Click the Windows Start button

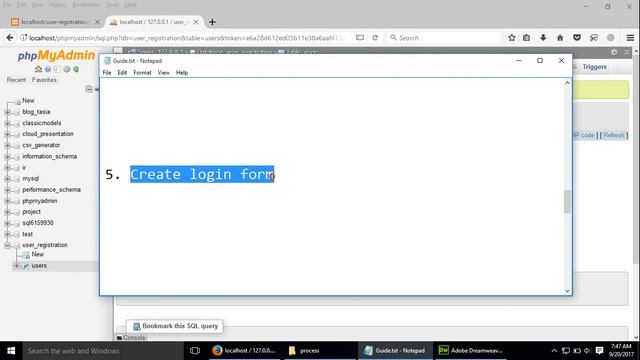point(11,351)
